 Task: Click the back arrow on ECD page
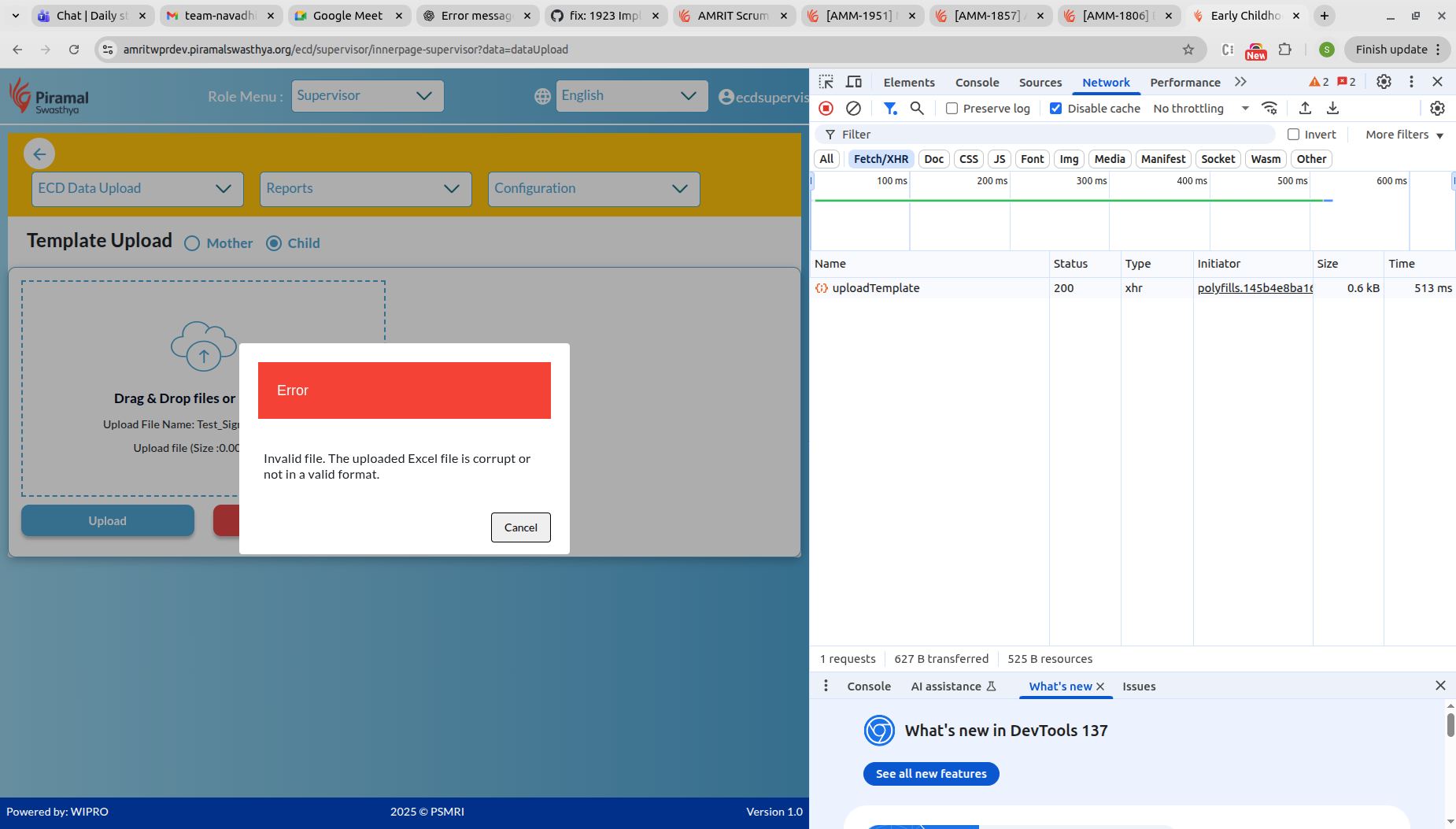pos(39,154)
